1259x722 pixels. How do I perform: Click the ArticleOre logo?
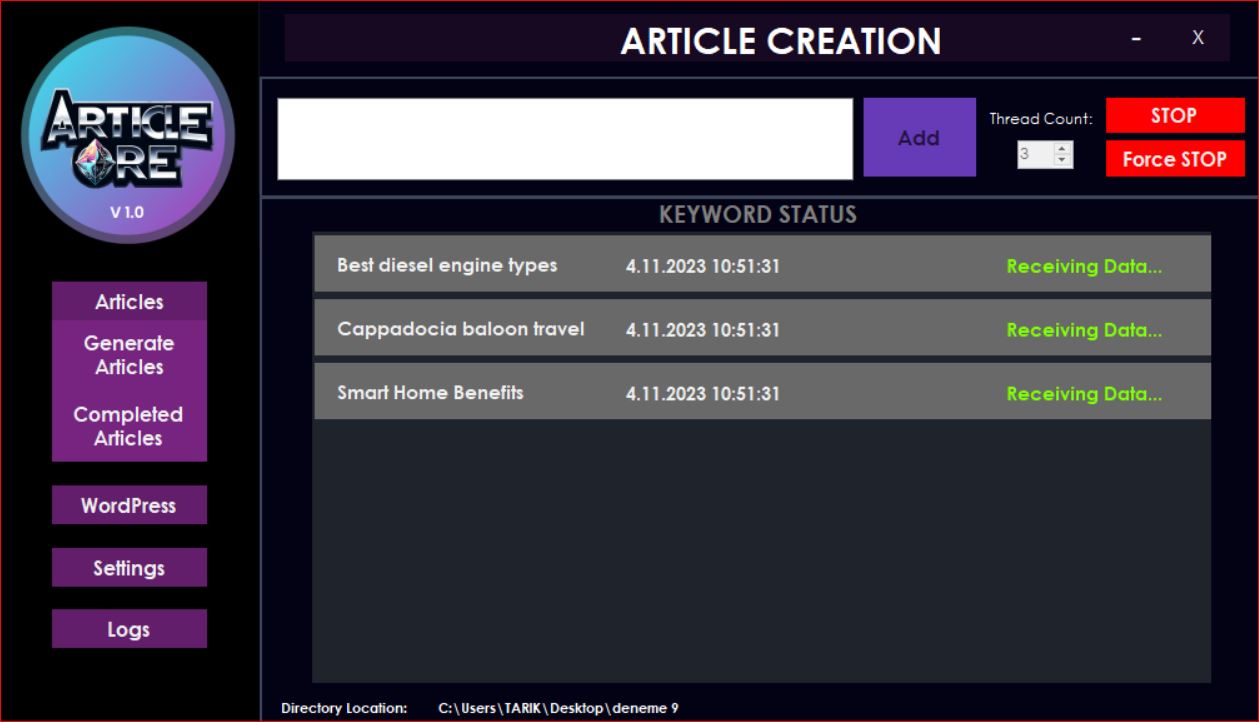point(128,135)
